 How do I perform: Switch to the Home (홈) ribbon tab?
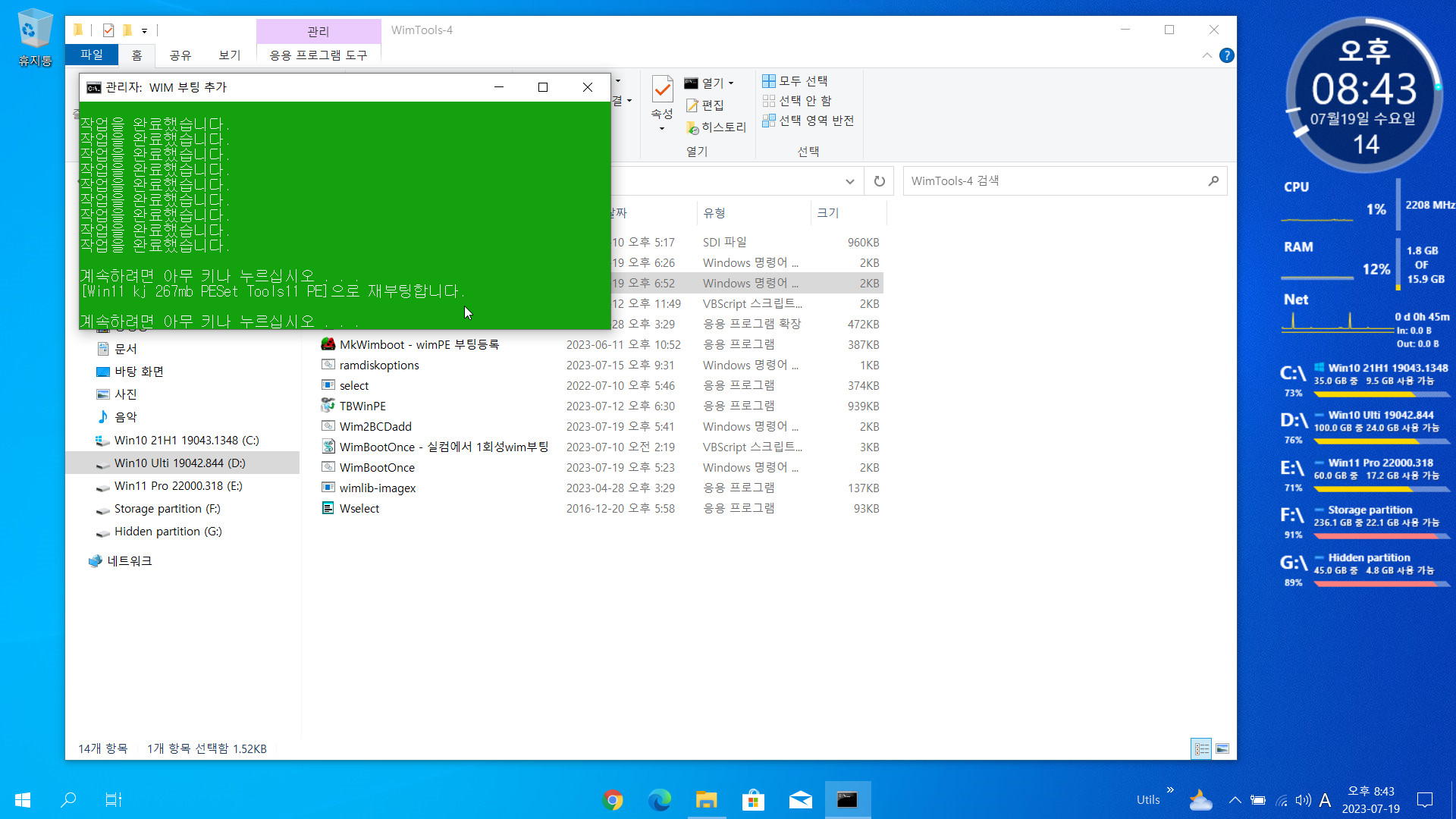click(x=136, y=55)
